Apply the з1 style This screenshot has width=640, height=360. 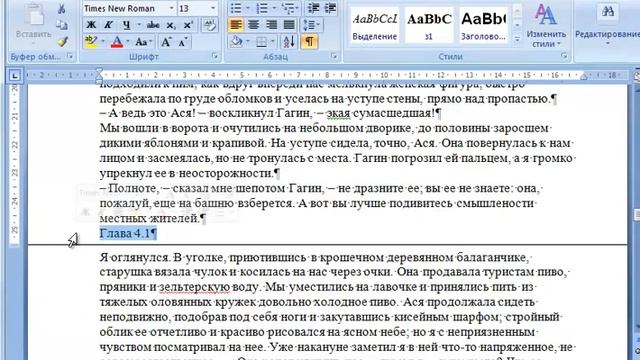click(x=429, y=25)
